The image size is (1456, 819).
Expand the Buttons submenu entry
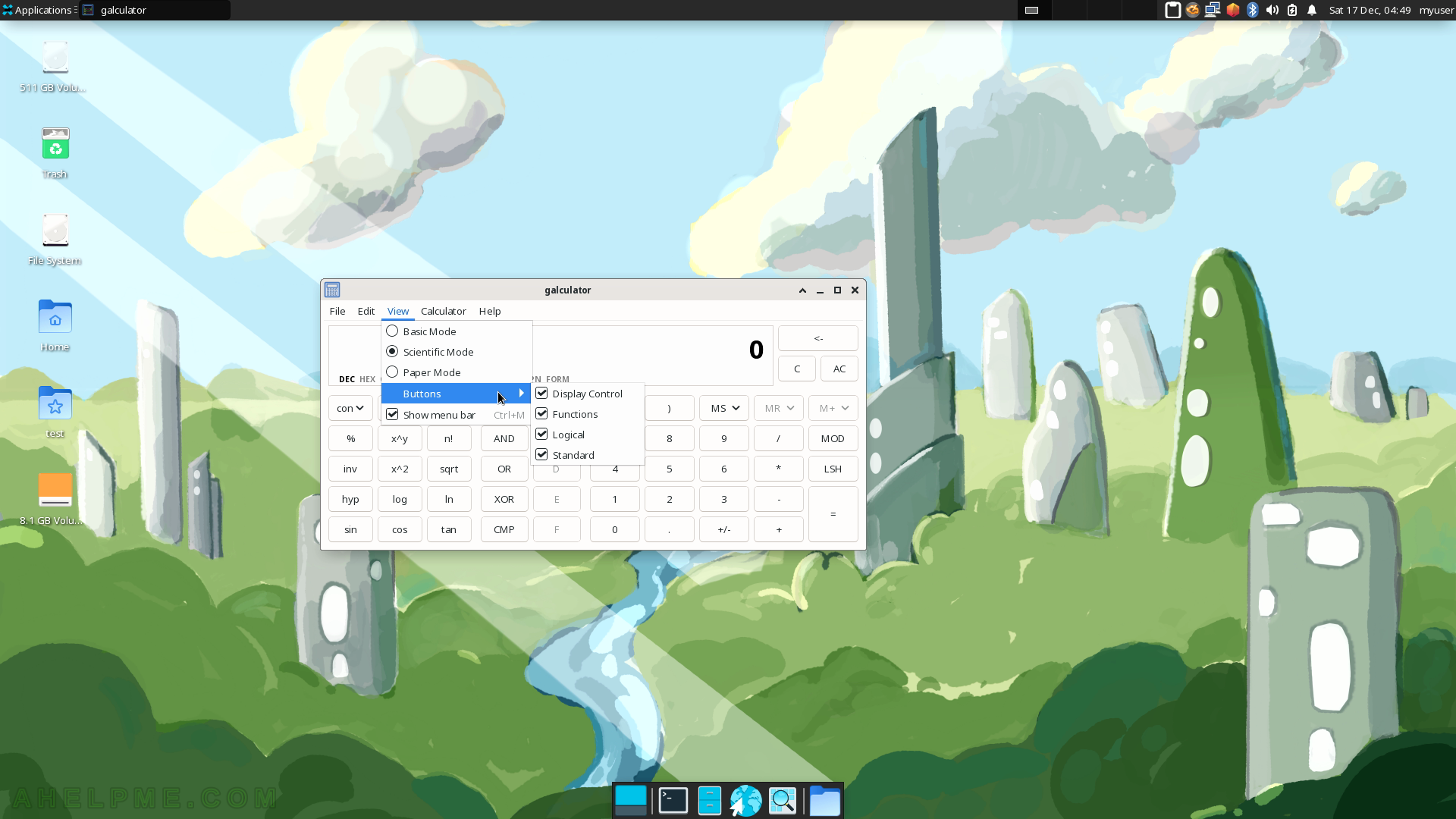click(457, 394)
